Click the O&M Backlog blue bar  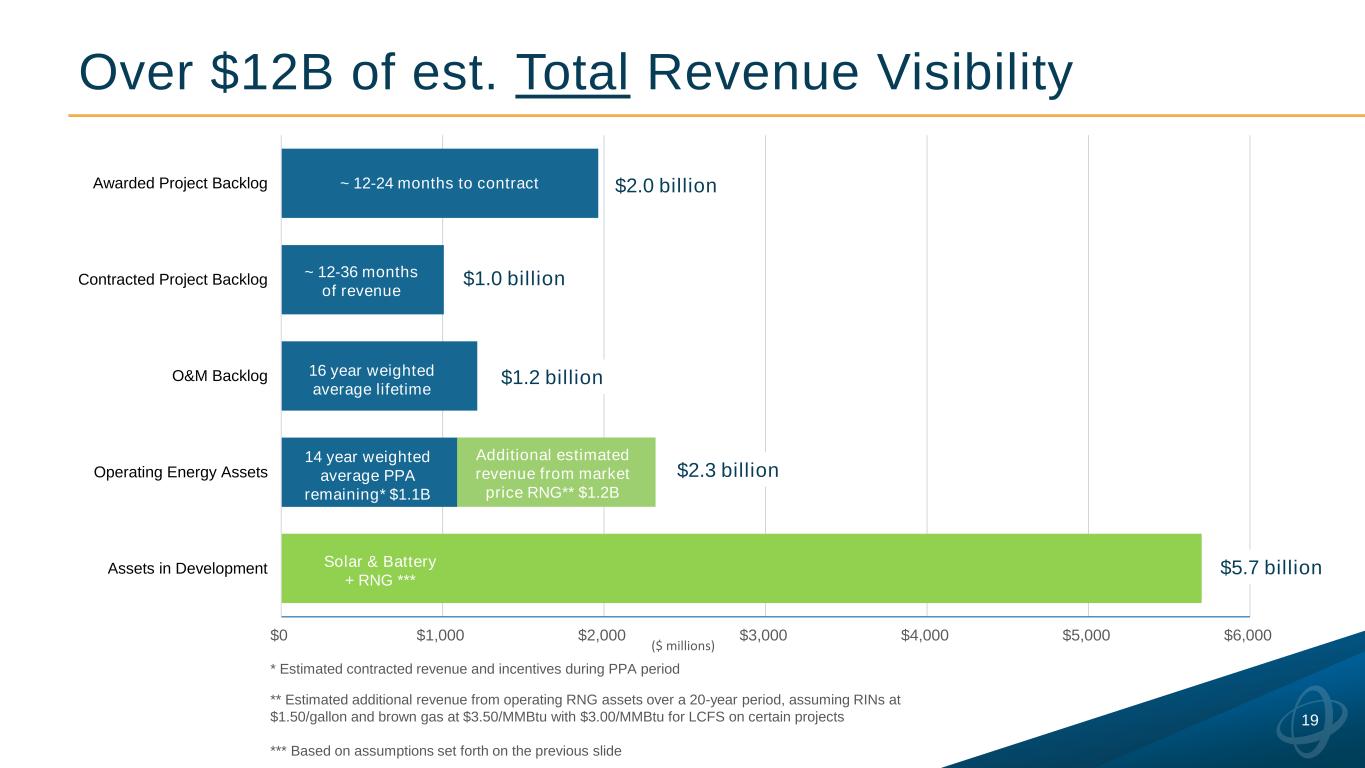pyautogui.click(x=378, y=376)
